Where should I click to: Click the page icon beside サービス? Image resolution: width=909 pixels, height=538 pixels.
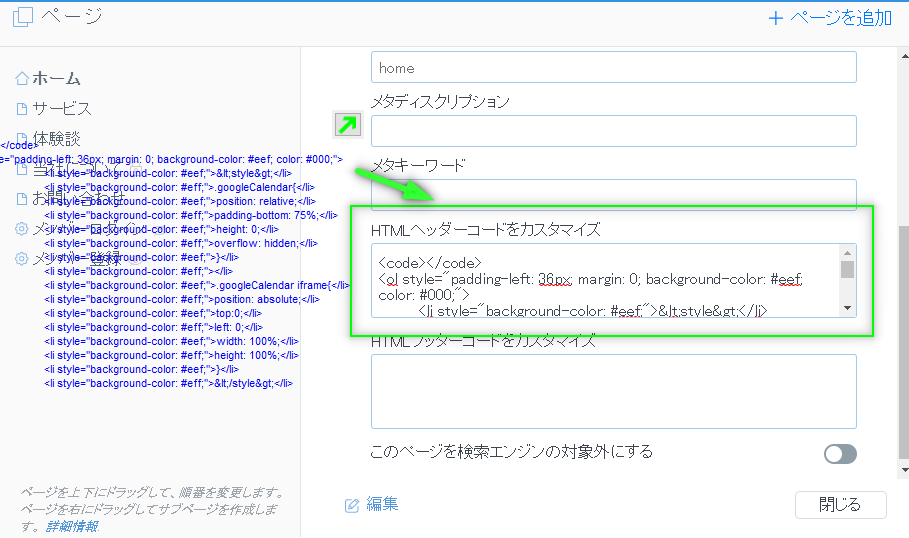[x=22, y=109]
